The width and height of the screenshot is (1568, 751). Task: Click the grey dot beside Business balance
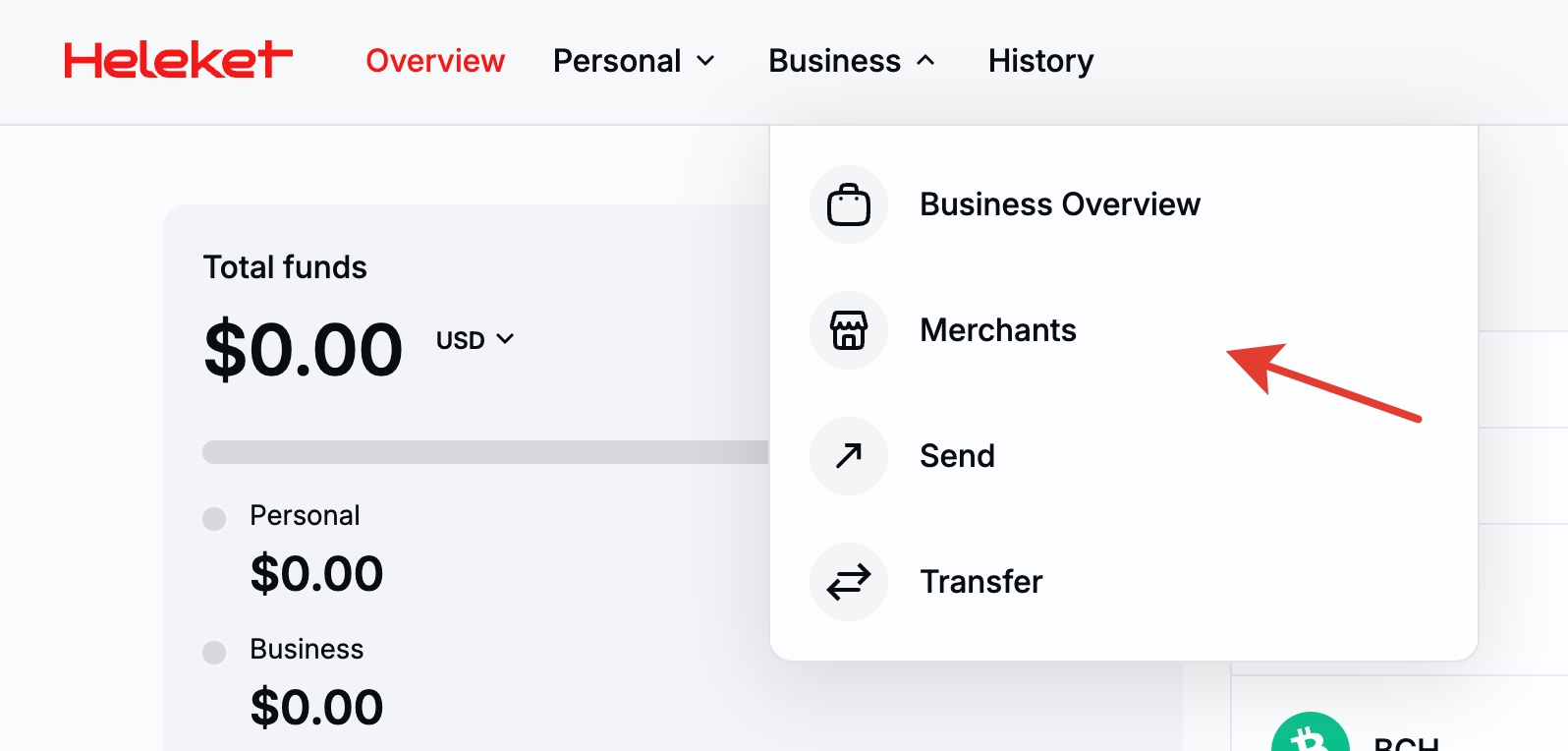(x=214, y=652)
